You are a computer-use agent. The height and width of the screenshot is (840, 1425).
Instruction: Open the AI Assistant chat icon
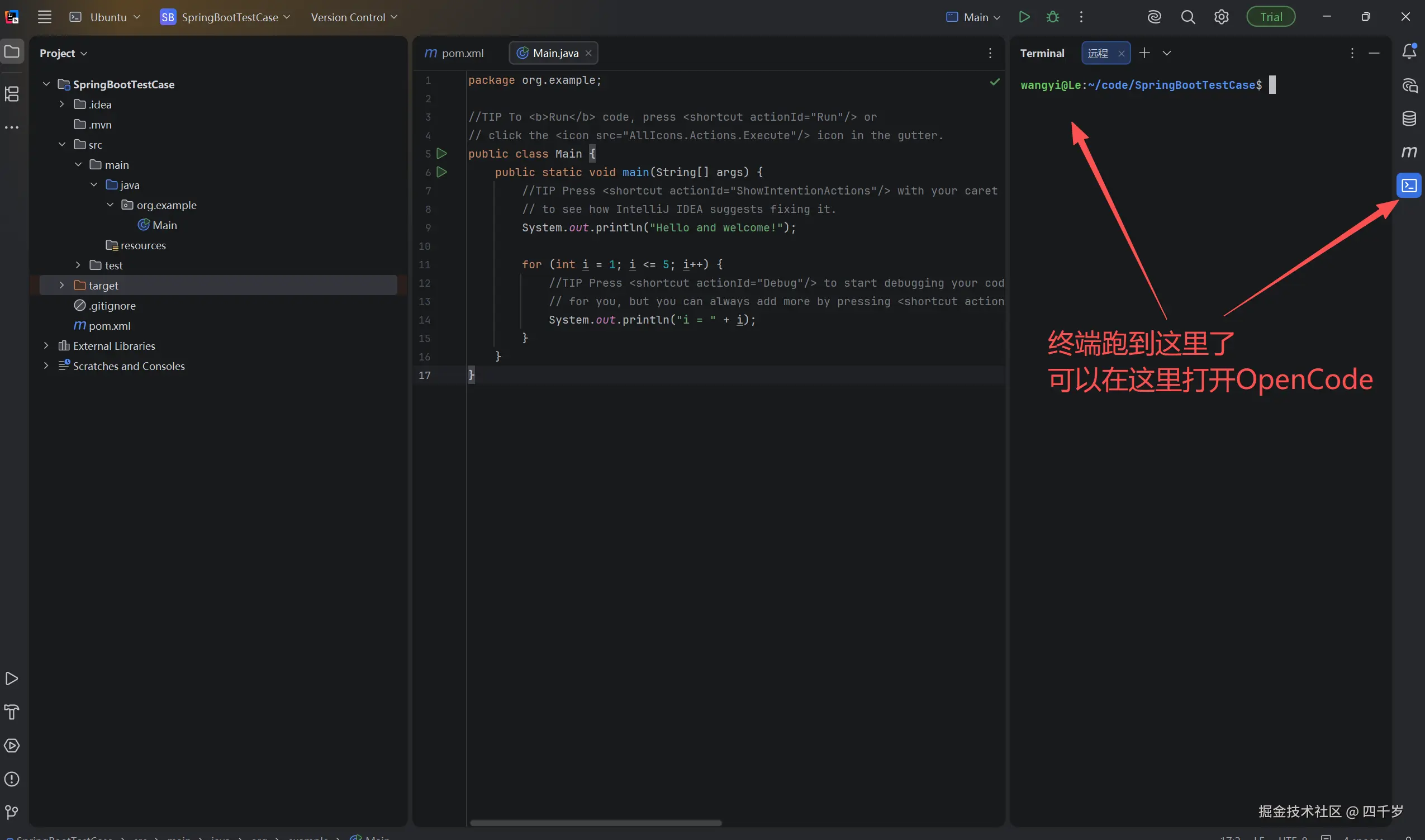[1409, 86]
